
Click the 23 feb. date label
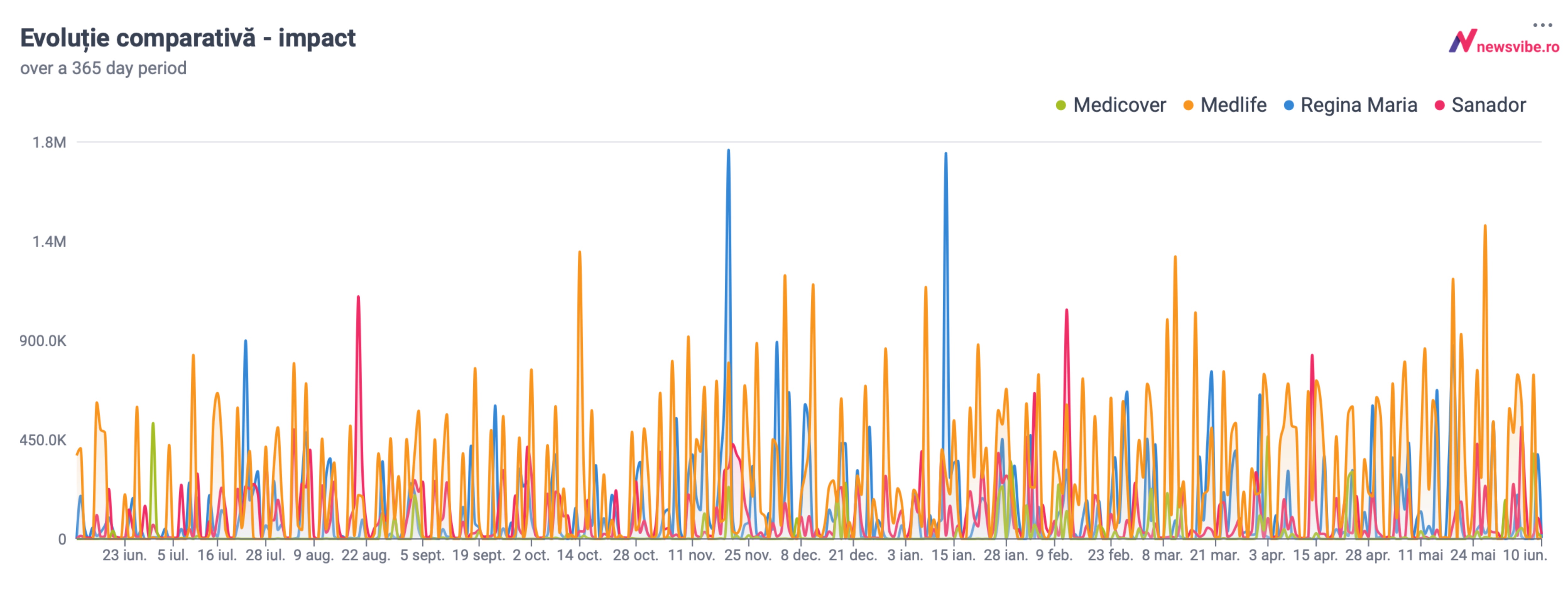point(1111,555)
